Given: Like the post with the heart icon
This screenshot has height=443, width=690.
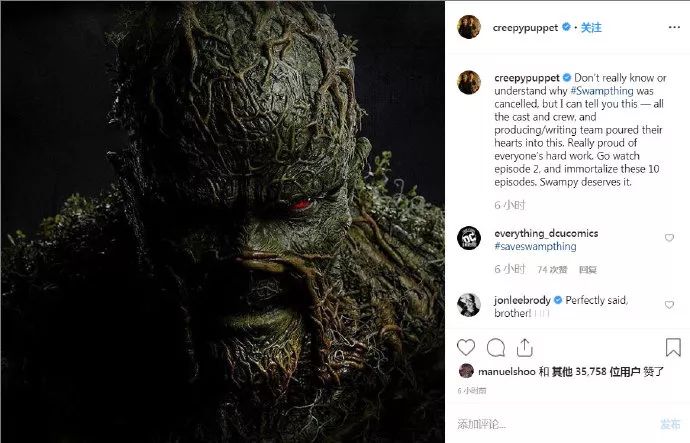Looking at the screenshot, I should tap(466, 348).
